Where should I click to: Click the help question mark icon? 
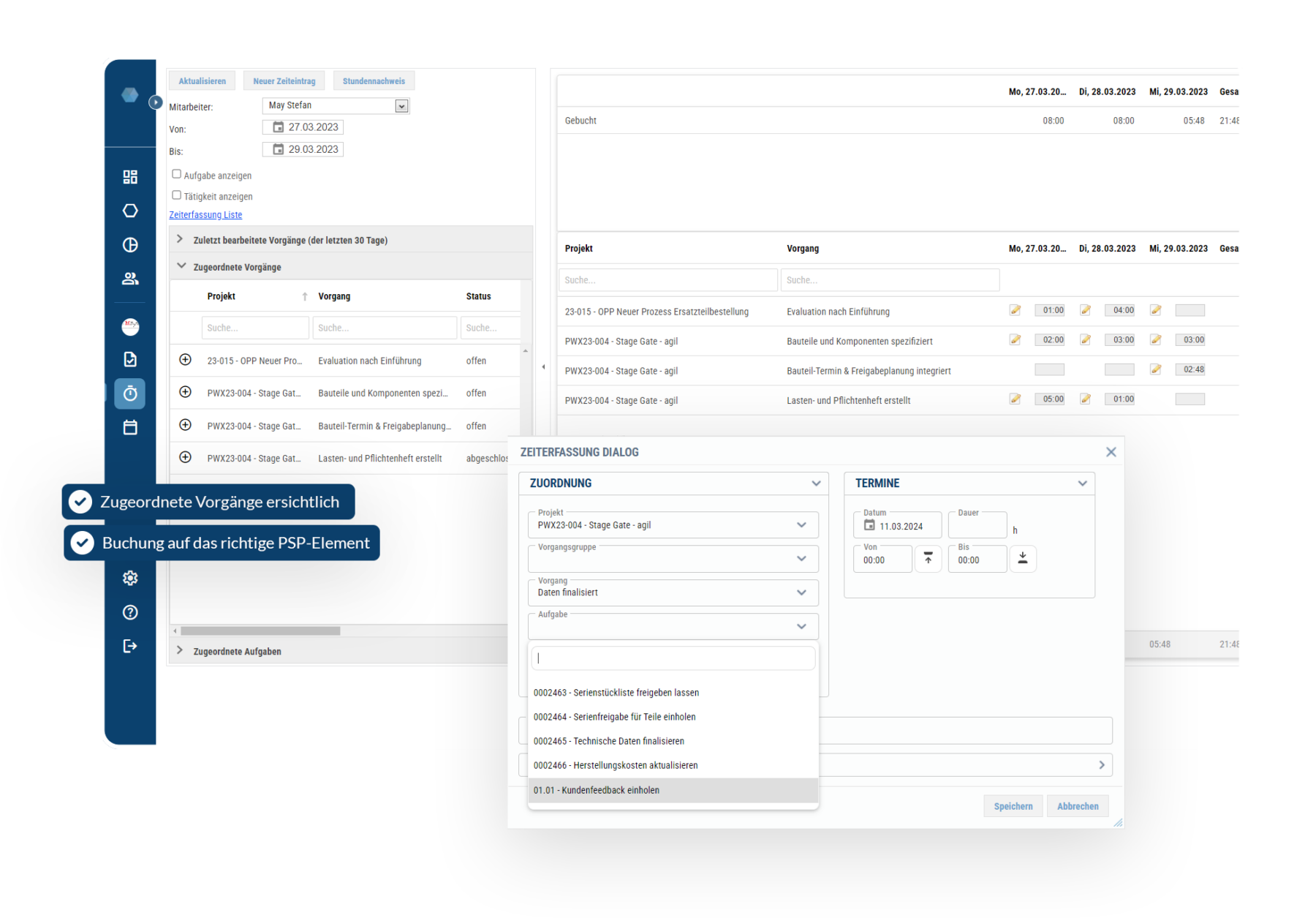tap(130, 612)
